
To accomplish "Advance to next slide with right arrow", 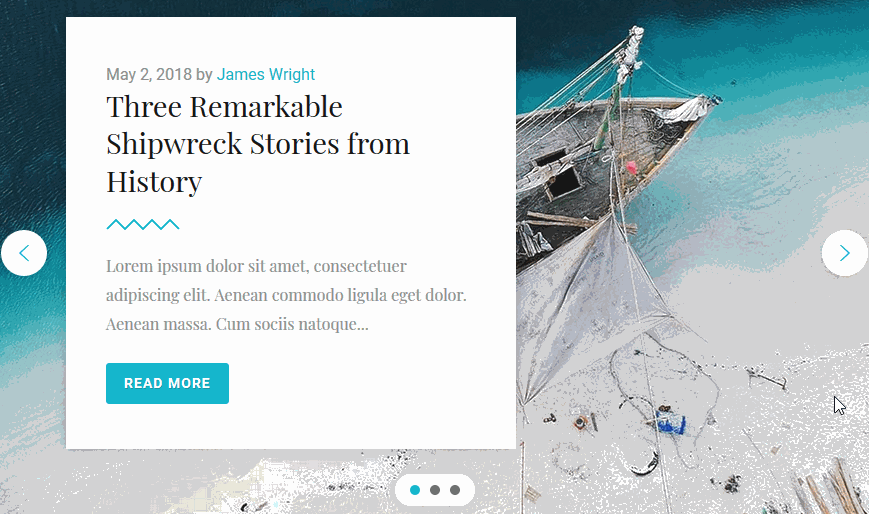I will click(x=845, y=253).
